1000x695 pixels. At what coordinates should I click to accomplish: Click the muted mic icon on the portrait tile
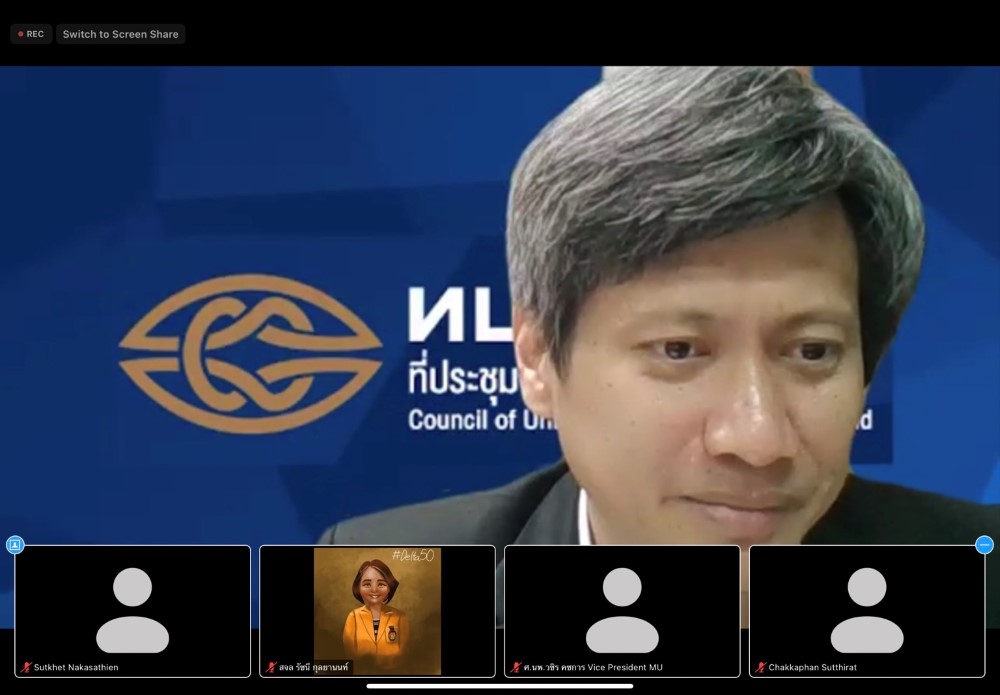tap(271, 667)
